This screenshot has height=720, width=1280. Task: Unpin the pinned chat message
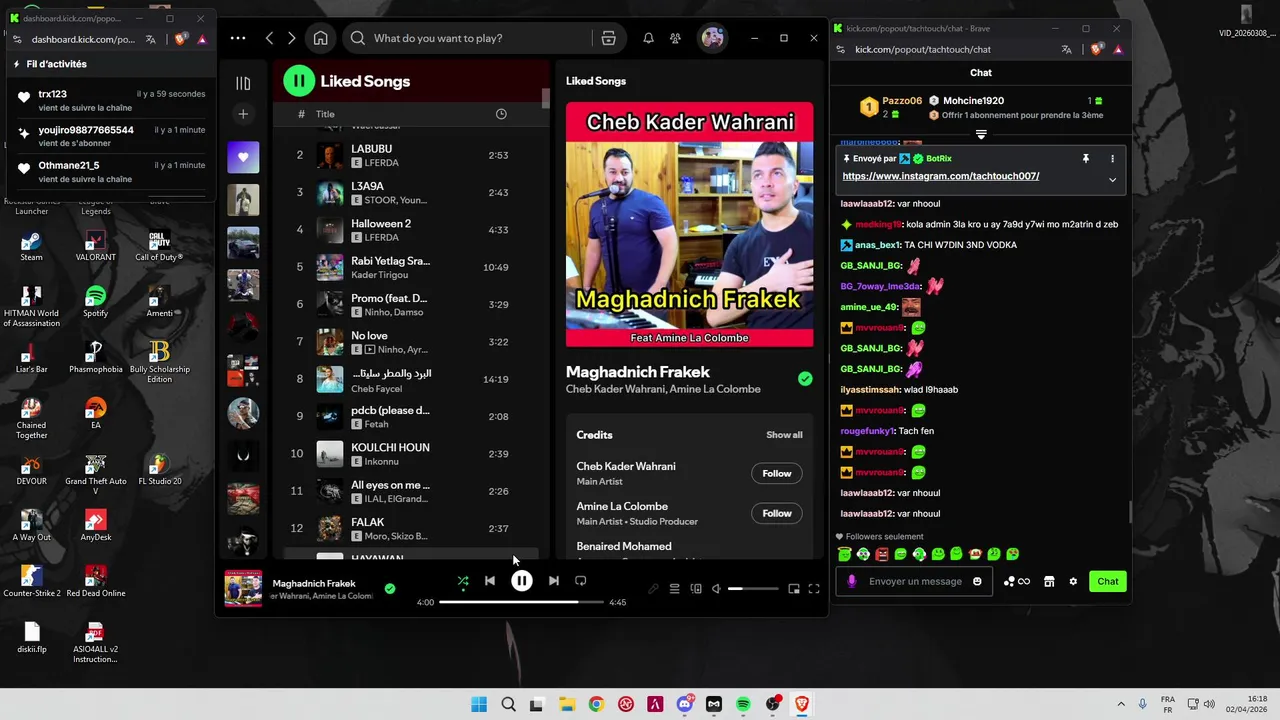(x=1085, y=158)
